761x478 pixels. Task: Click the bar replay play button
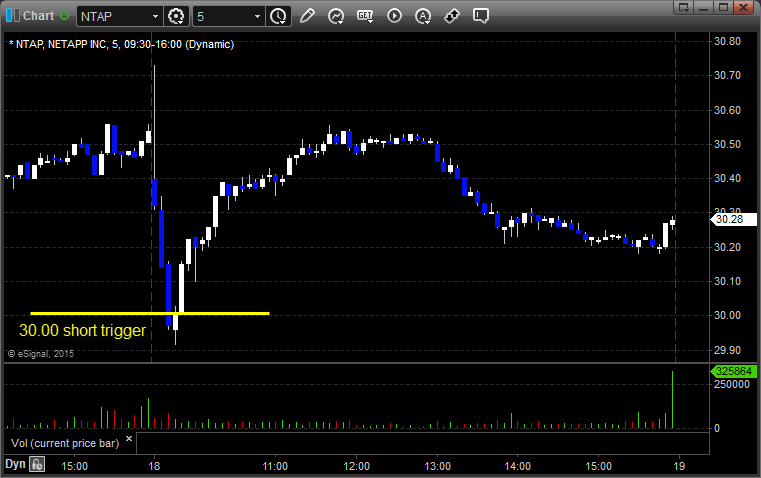tap(394, 16)
